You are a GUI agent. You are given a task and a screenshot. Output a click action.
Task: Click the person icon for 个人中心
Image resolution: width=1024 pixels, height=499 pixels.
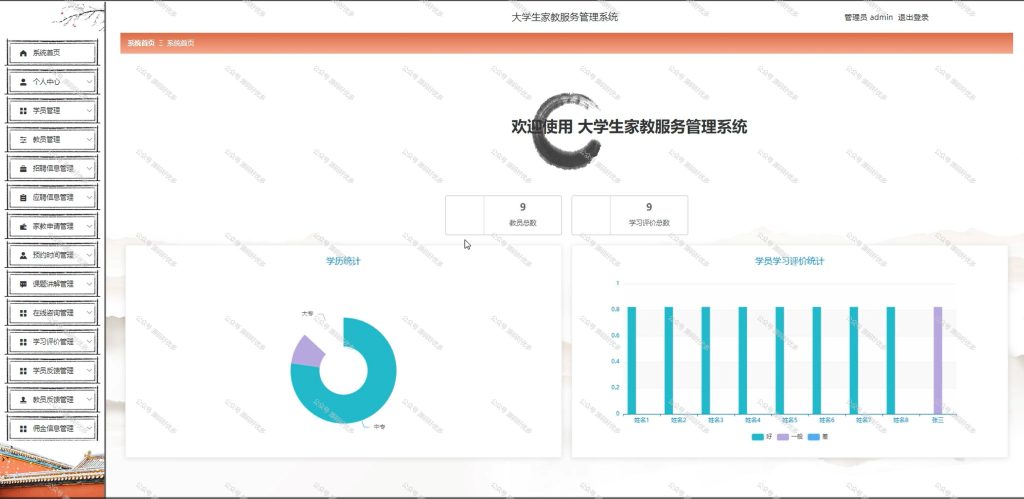coord(24,82)
